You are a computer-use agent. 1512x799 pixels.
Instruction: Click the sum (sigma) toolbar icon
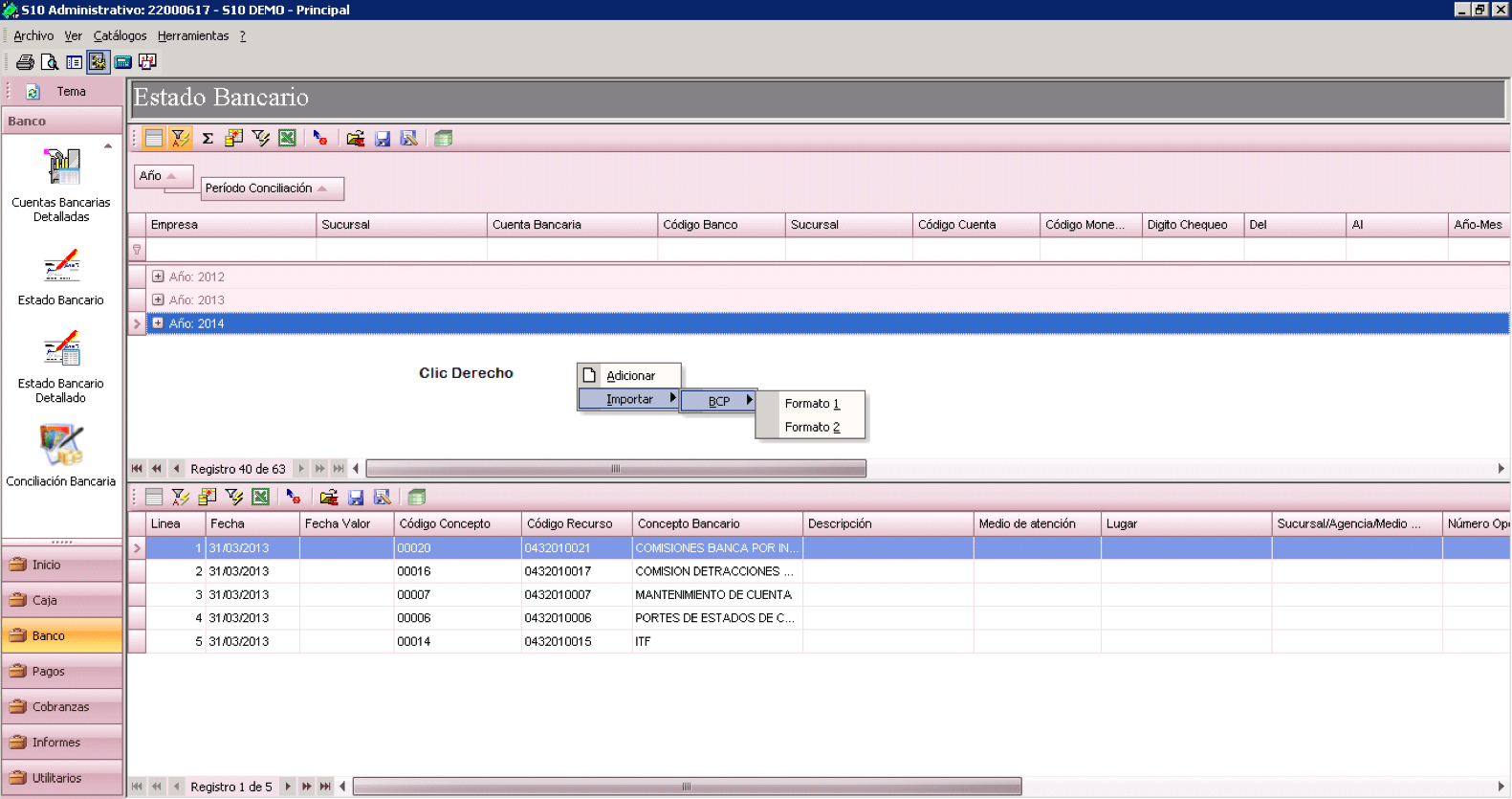208,139
